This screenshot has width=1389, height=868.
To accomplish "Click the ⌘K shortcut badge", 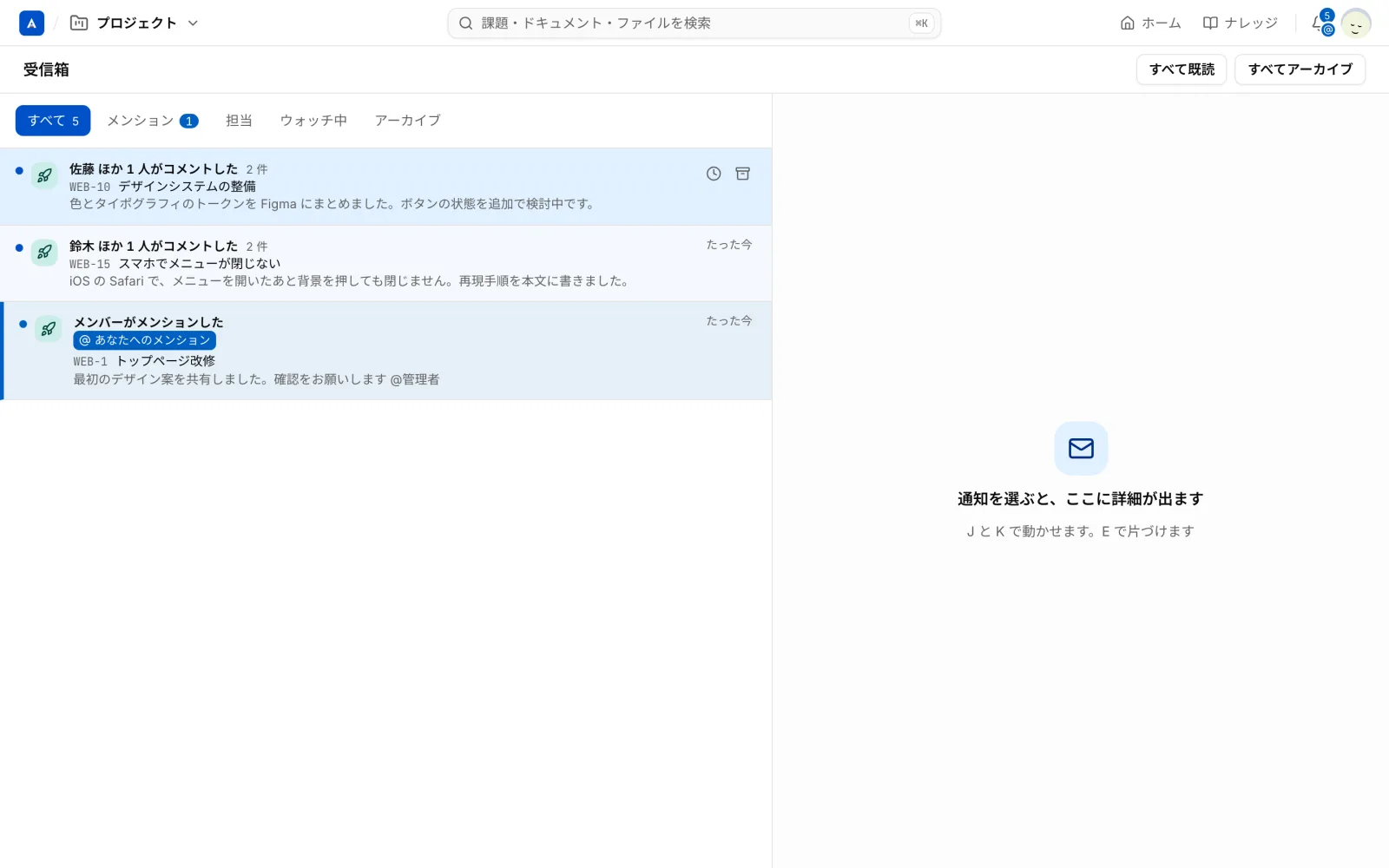I will pos(921,23).
